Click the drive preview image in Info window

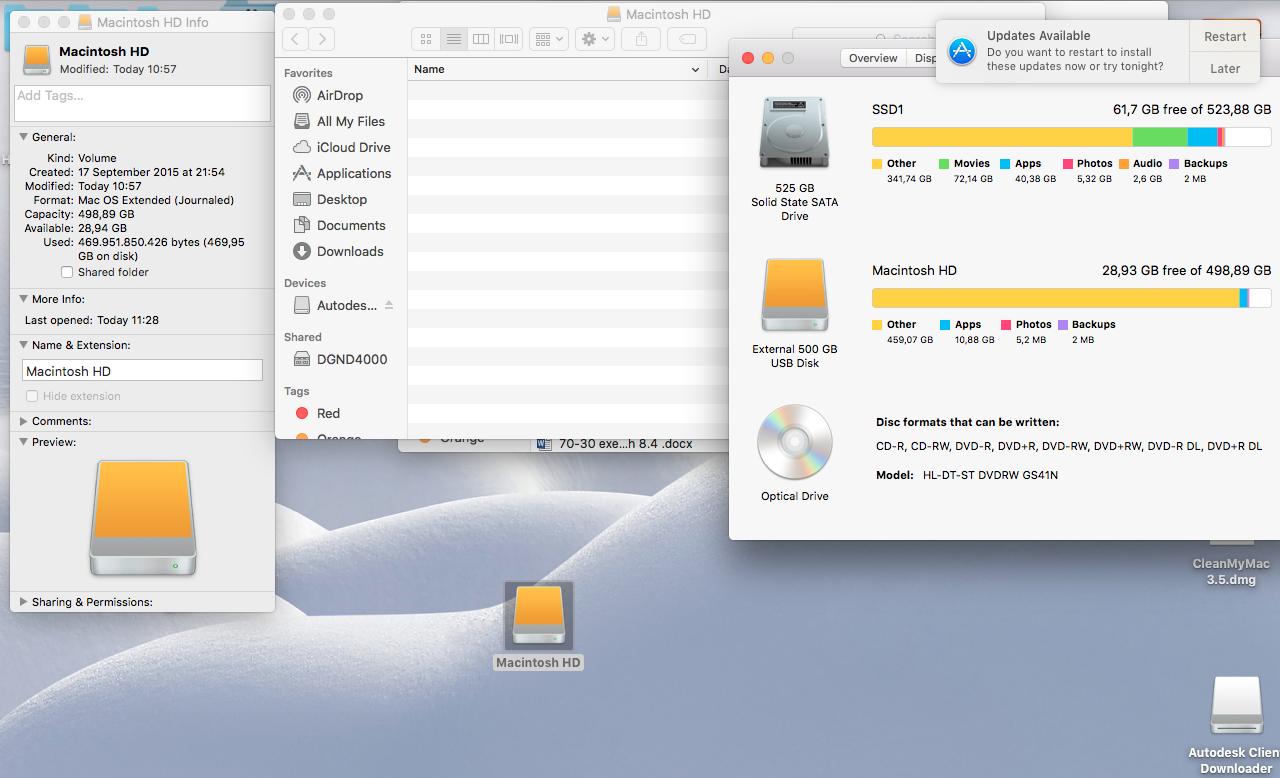(142, 517)
